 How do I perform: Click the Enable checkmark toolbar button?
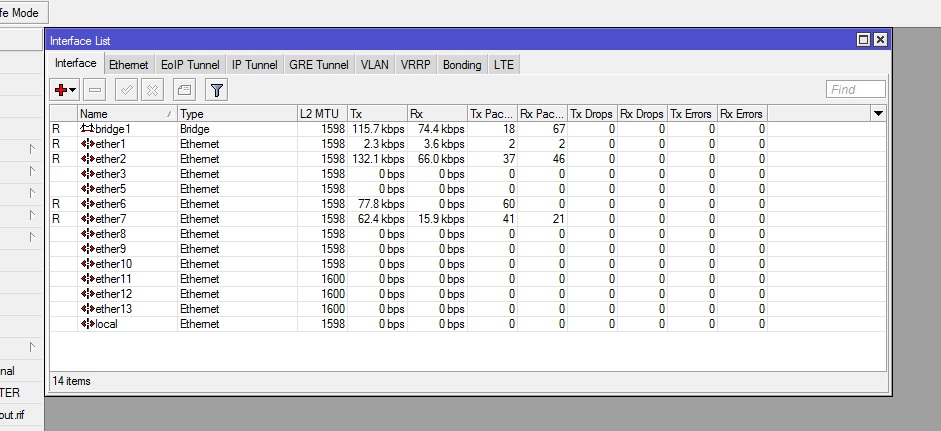126,90
